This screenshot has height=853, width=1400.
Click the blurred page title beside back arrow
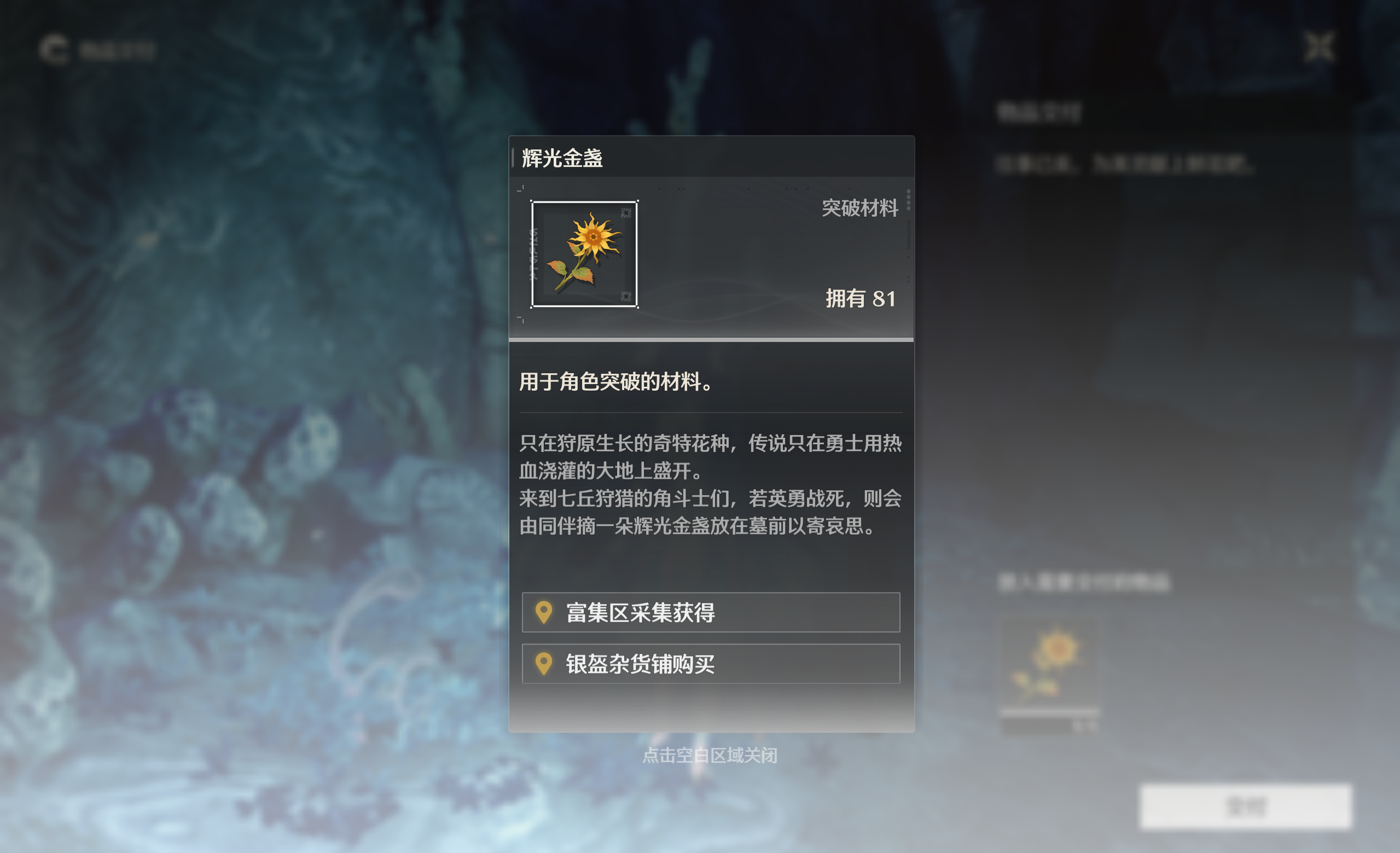point(117,50)
